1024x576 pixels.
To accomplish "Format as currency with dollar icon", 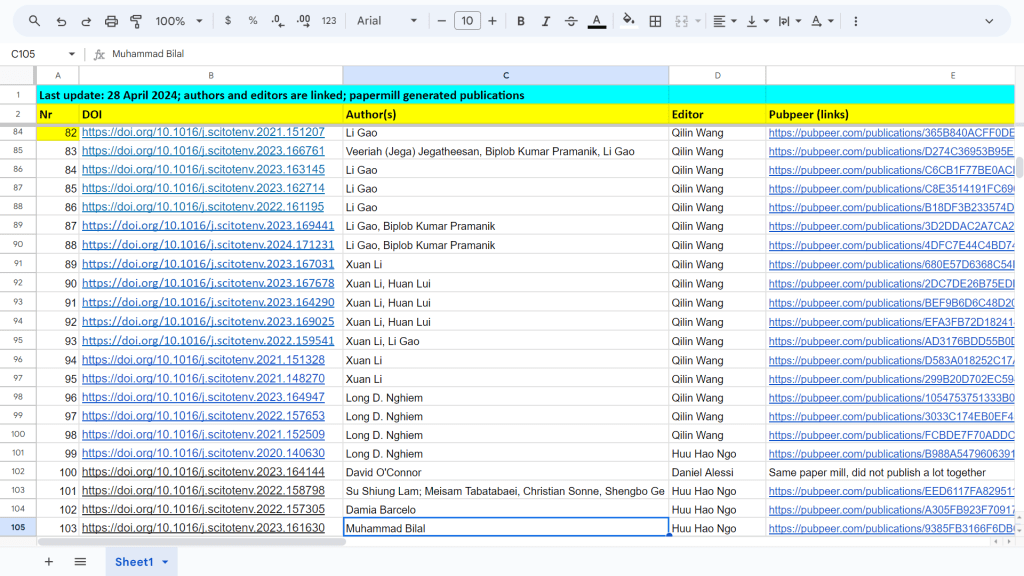I will (228, 21).
